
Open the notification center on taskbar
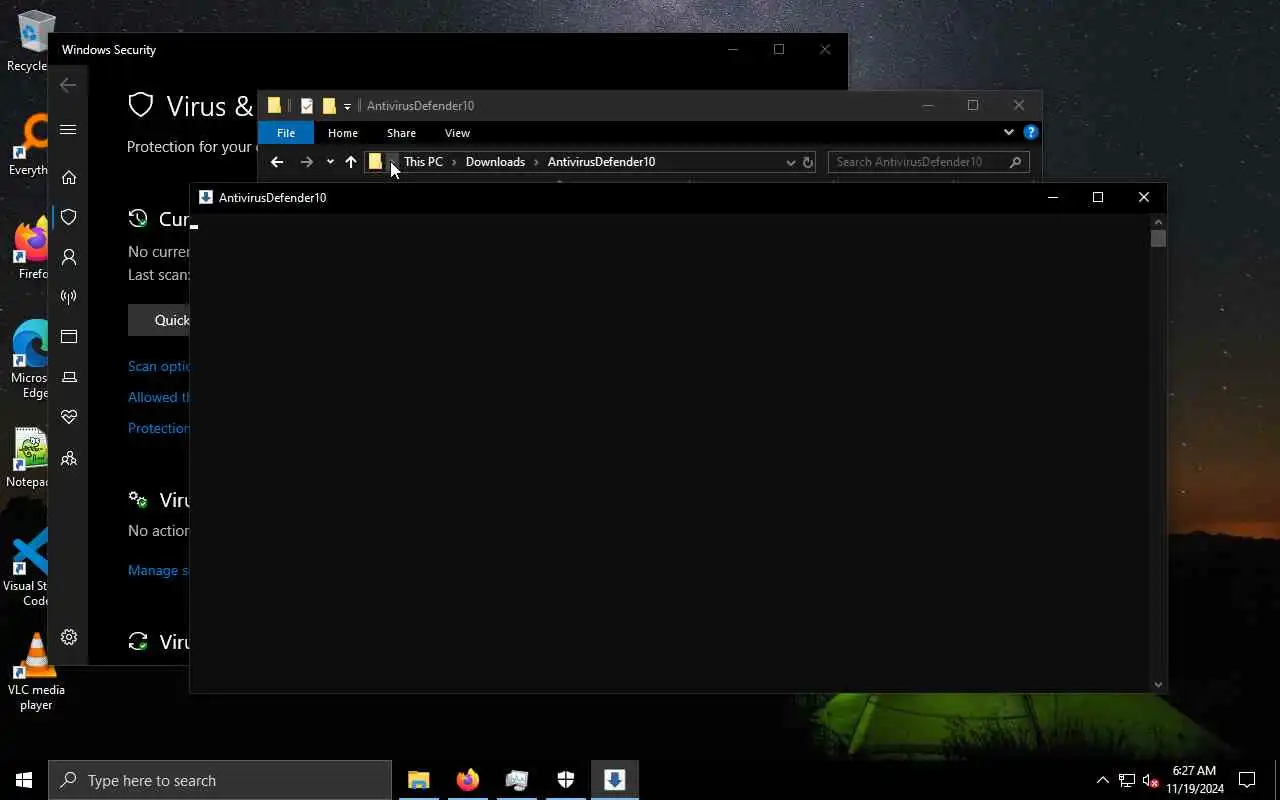1247,780
